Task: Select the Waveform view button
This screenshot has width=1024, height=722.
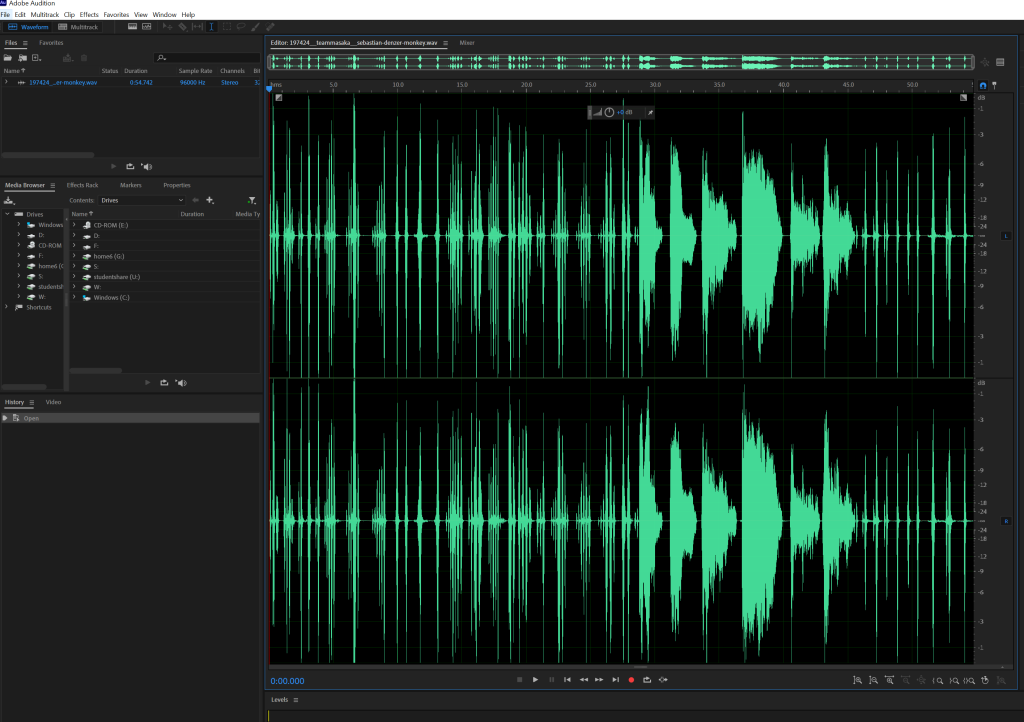Action: 29,26
